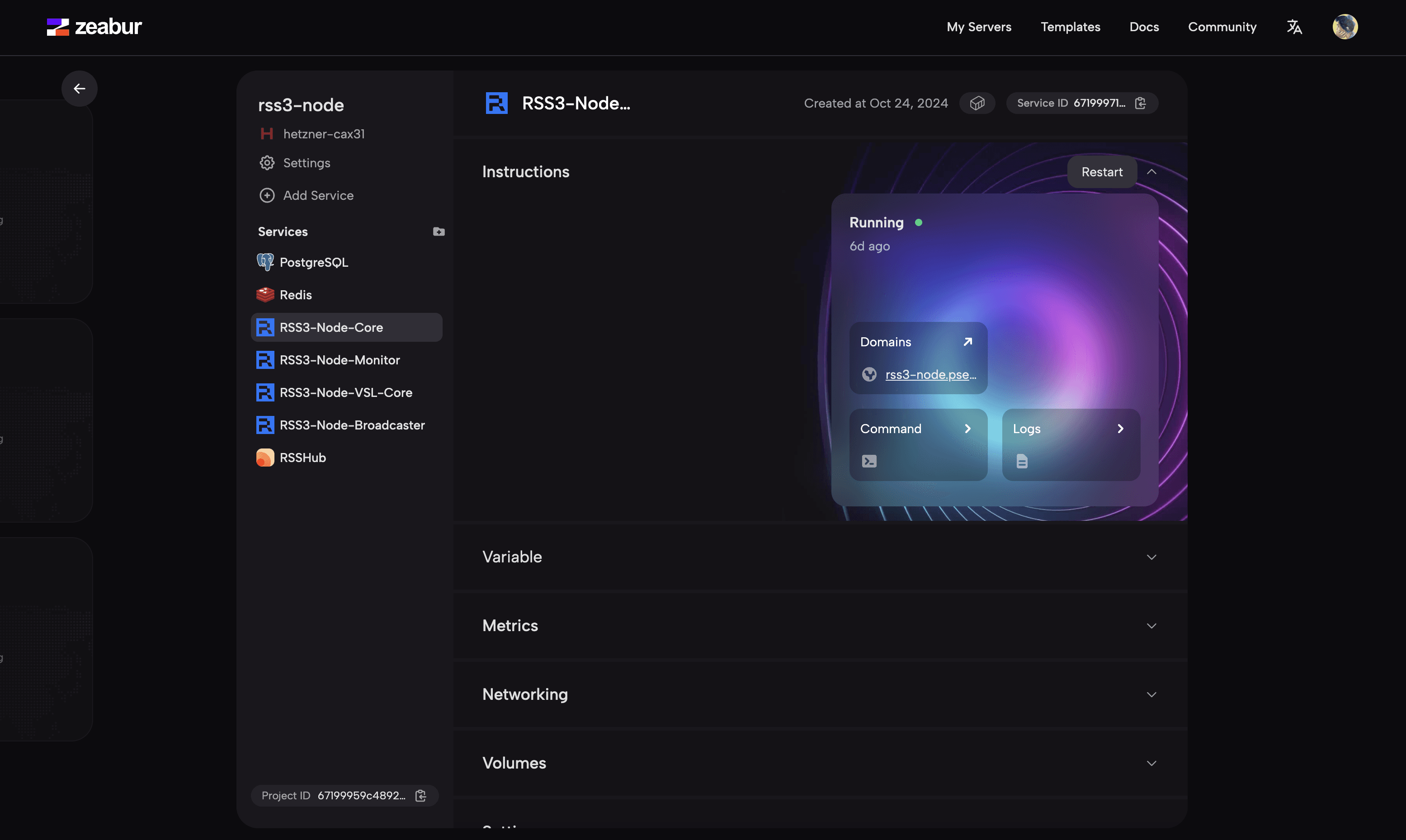Click the Services heading
Screen dimensions: 1406x840
[283, 231]
